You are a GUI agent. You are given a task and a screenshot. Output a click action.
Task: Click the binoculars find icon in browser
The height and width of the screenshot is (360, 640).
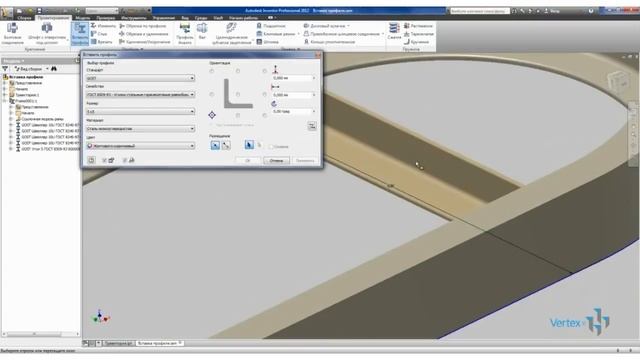coord(54,69)
